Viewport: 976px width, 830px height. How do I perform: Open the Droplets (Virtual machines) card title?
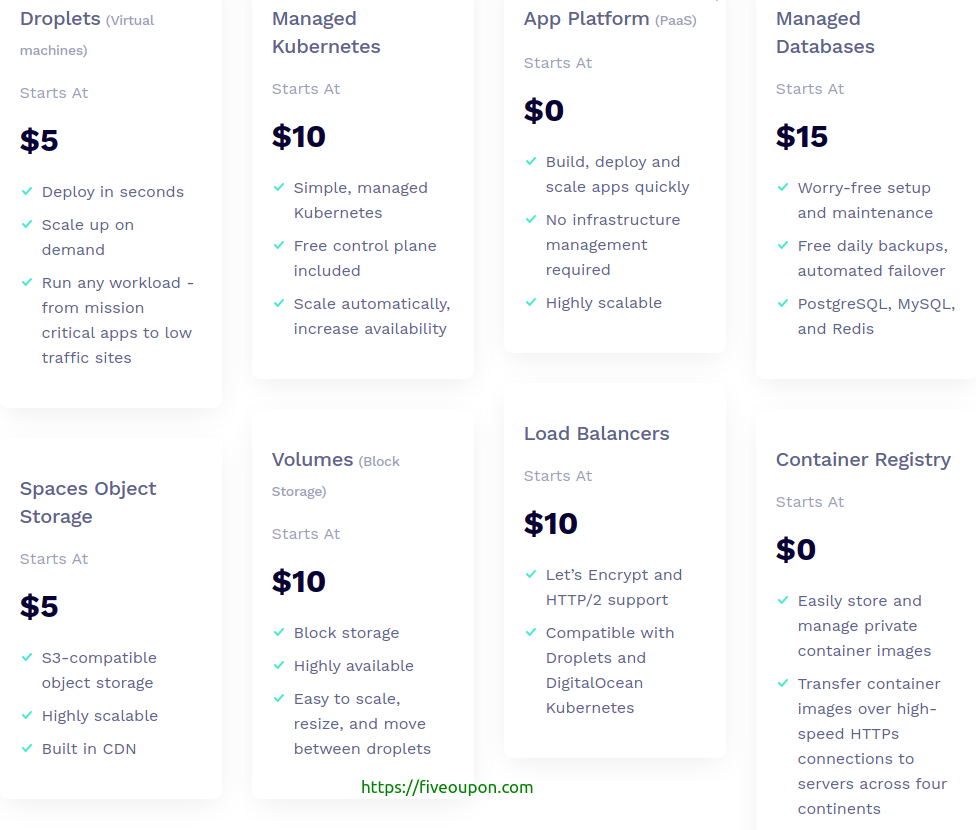[x=87, y=34]
